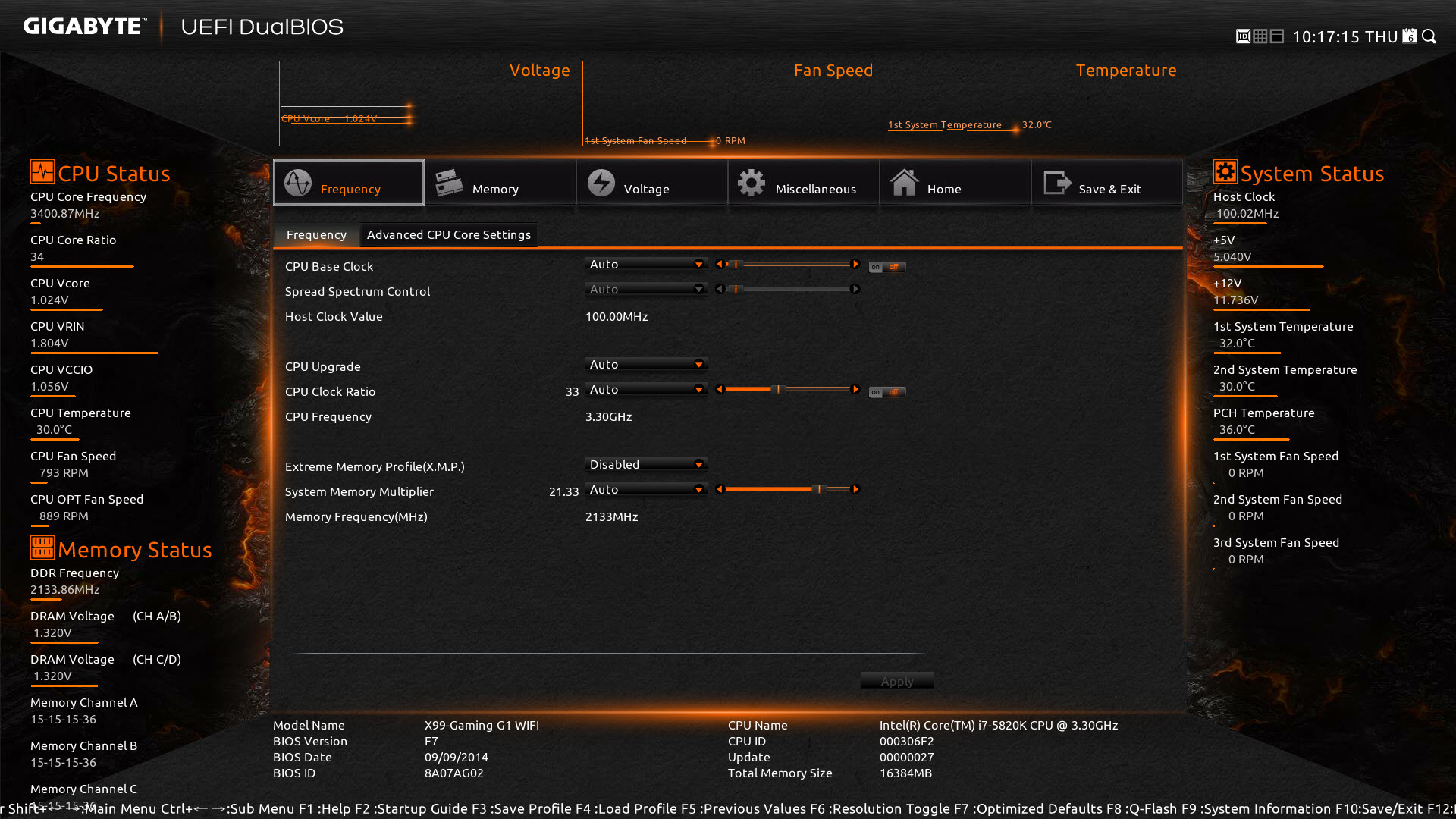
Task: Click the 1st System Temperature graph label
Action: [x=945, y=125]
